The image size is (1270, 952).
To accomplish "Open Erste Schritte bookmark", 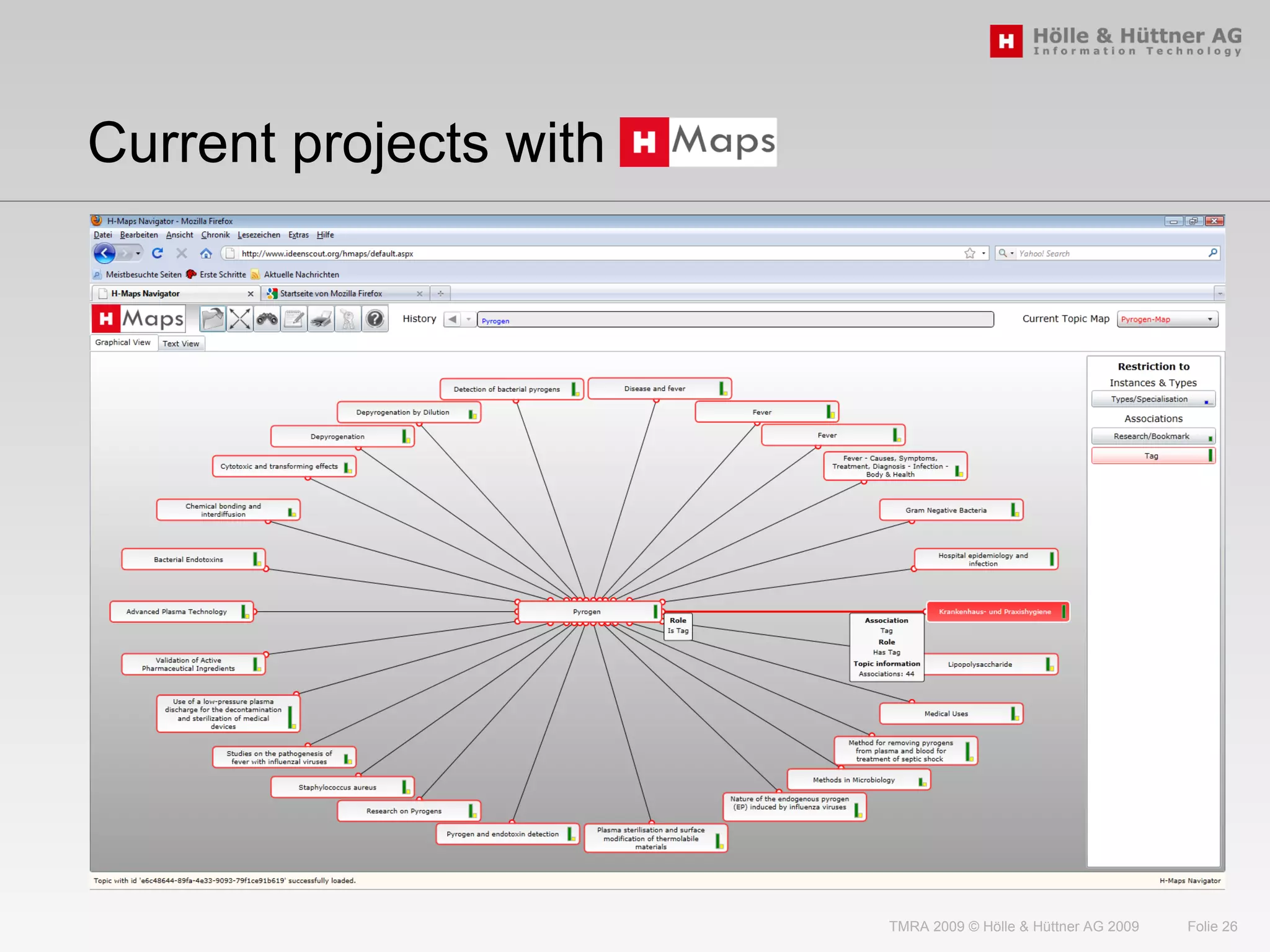I will (x=216, y=275).
